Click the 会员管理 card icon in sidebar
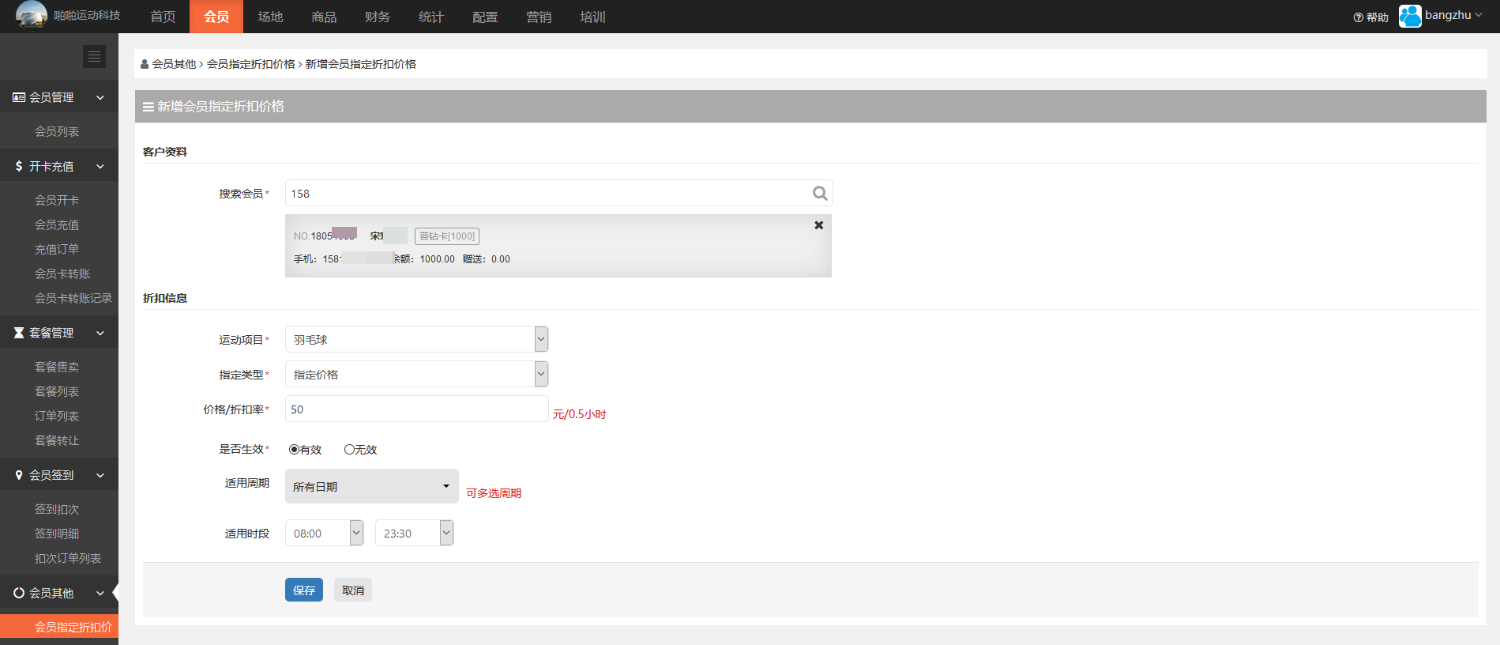 (x=18, y=98)
